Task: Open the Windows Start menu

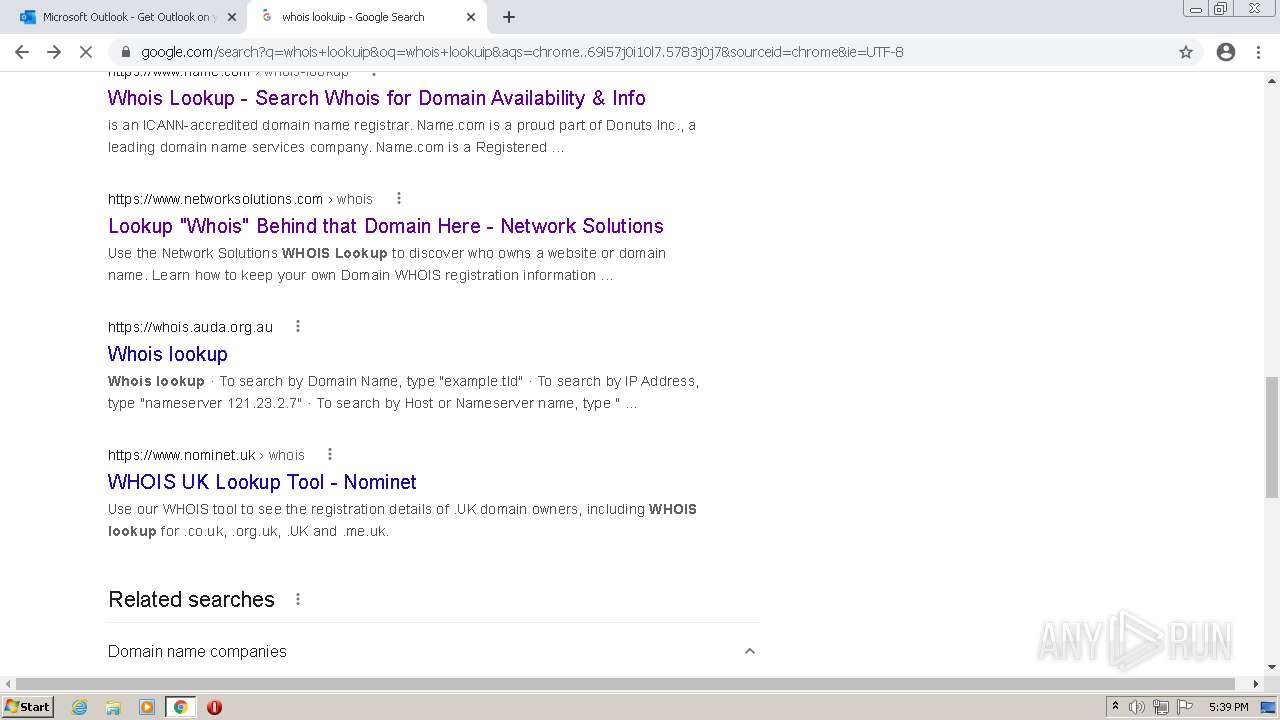Action: click(28, 706)
